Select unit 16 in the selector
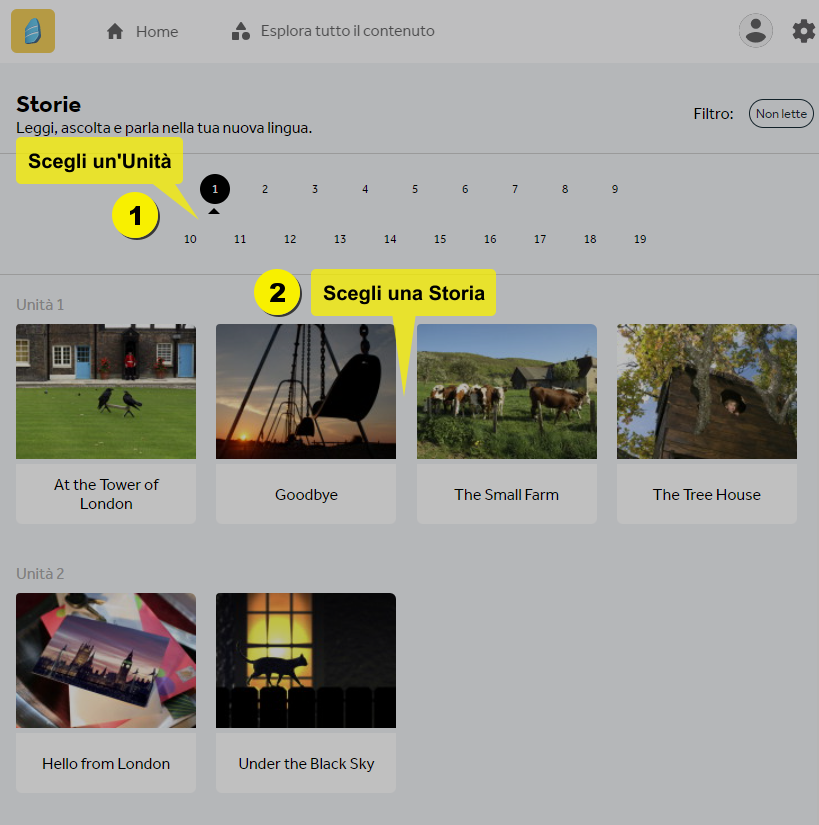The image size is (819, 825). [490, 239]
